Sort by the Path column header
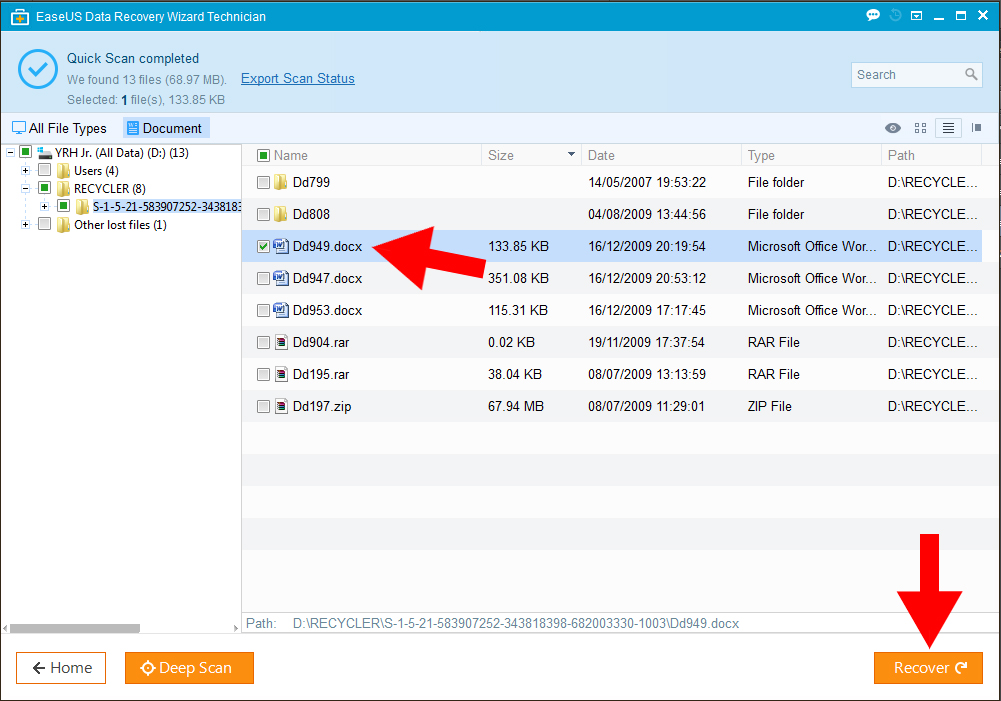The width and height of the screenshot is (1001, 701). [x=901, y=155]
